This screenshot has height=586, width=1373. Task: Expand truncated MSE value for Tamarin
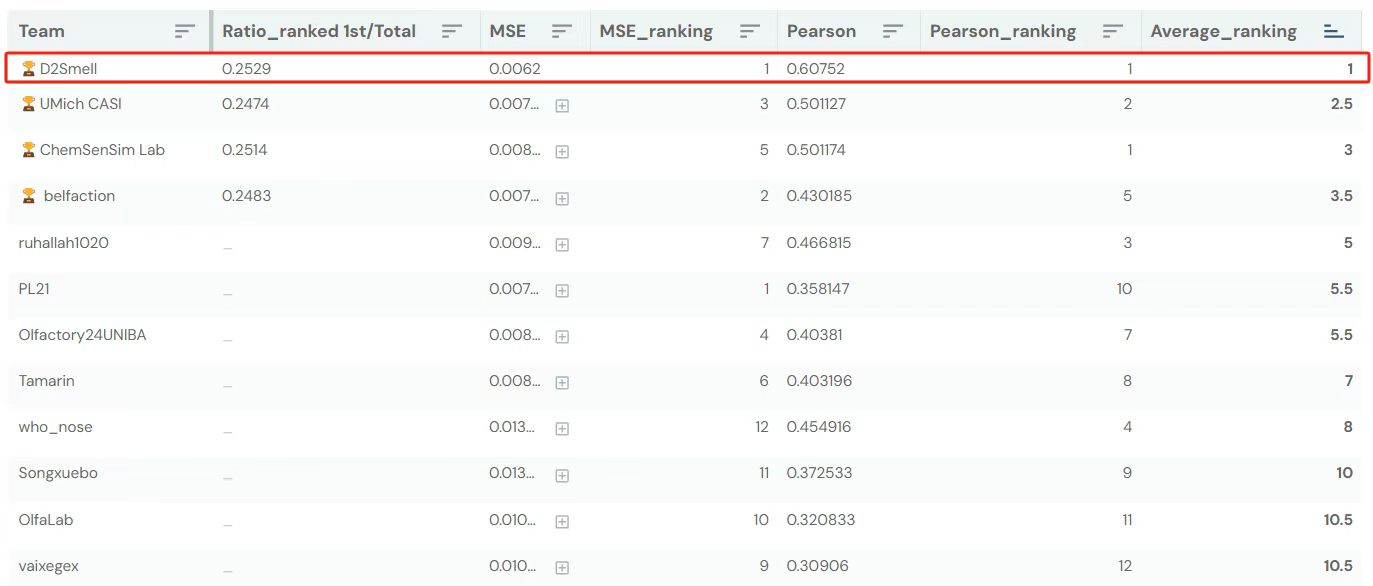tap(562, 382)
